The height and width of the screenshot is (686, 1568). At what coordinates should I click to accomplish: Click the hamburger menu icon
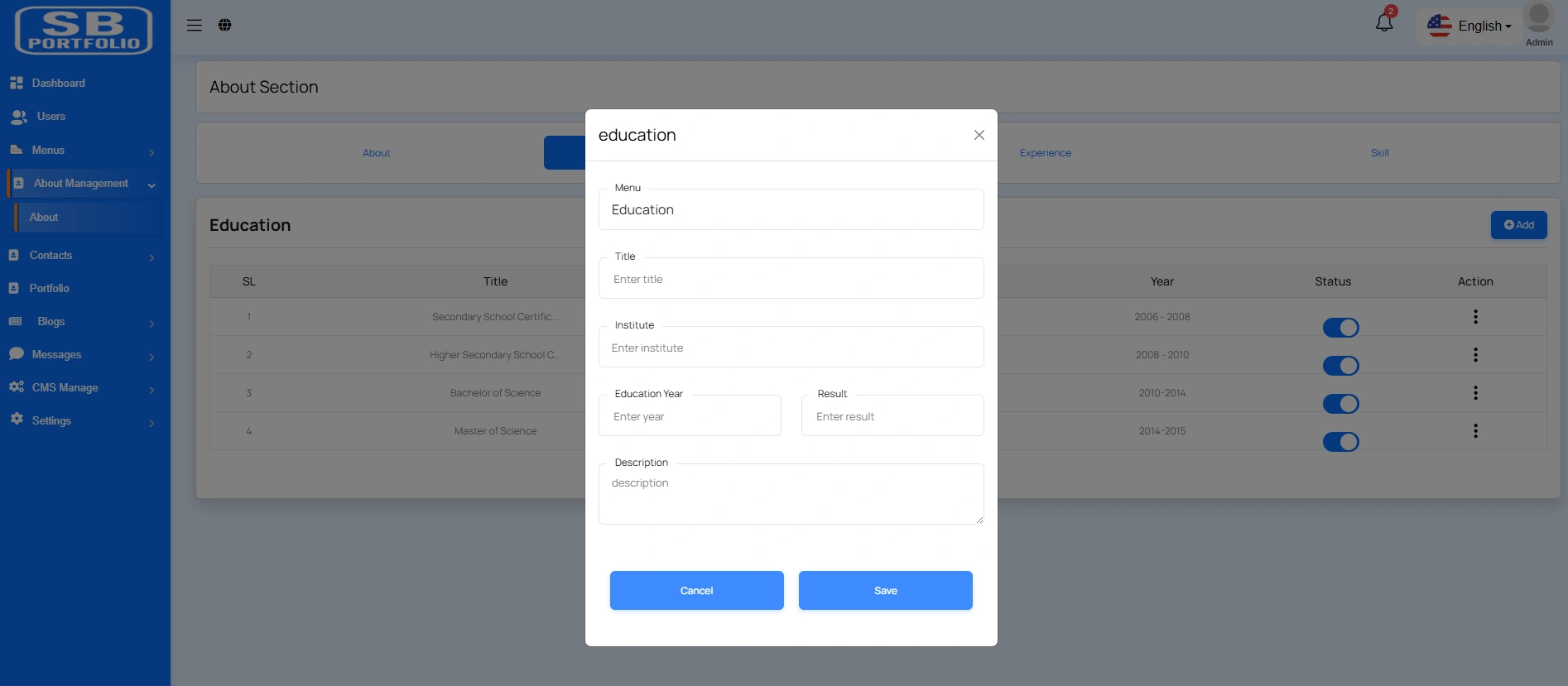point(195,25)
